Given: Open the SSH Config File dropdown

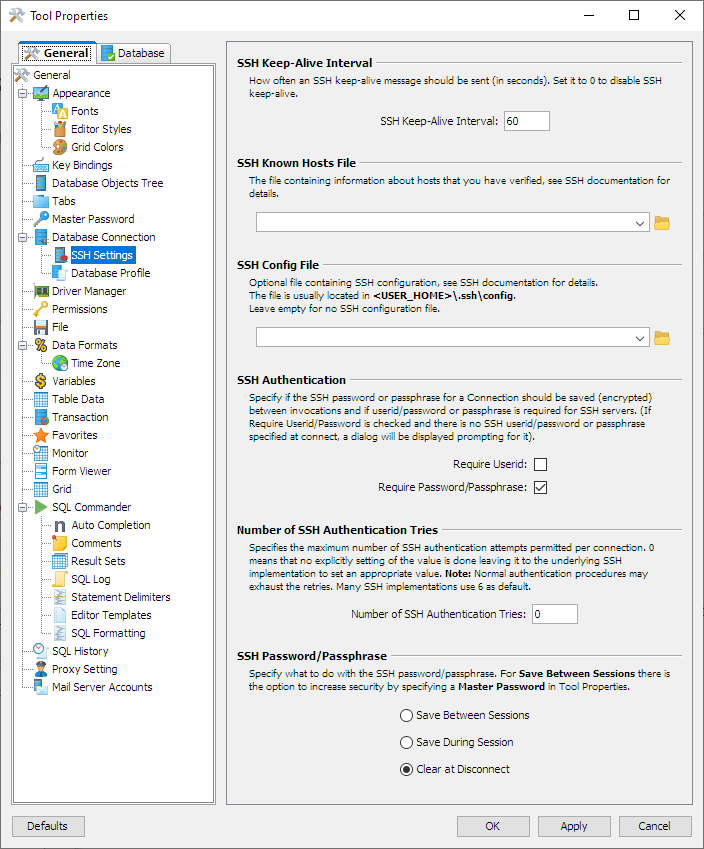Looking at the screenshot, I should (x=640, y=339).
